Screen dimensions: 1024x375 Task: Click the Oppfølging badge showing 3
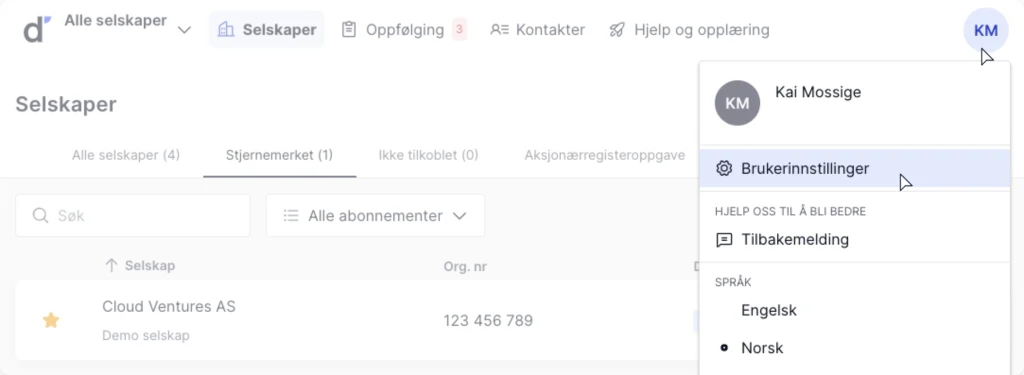point(459,29)
